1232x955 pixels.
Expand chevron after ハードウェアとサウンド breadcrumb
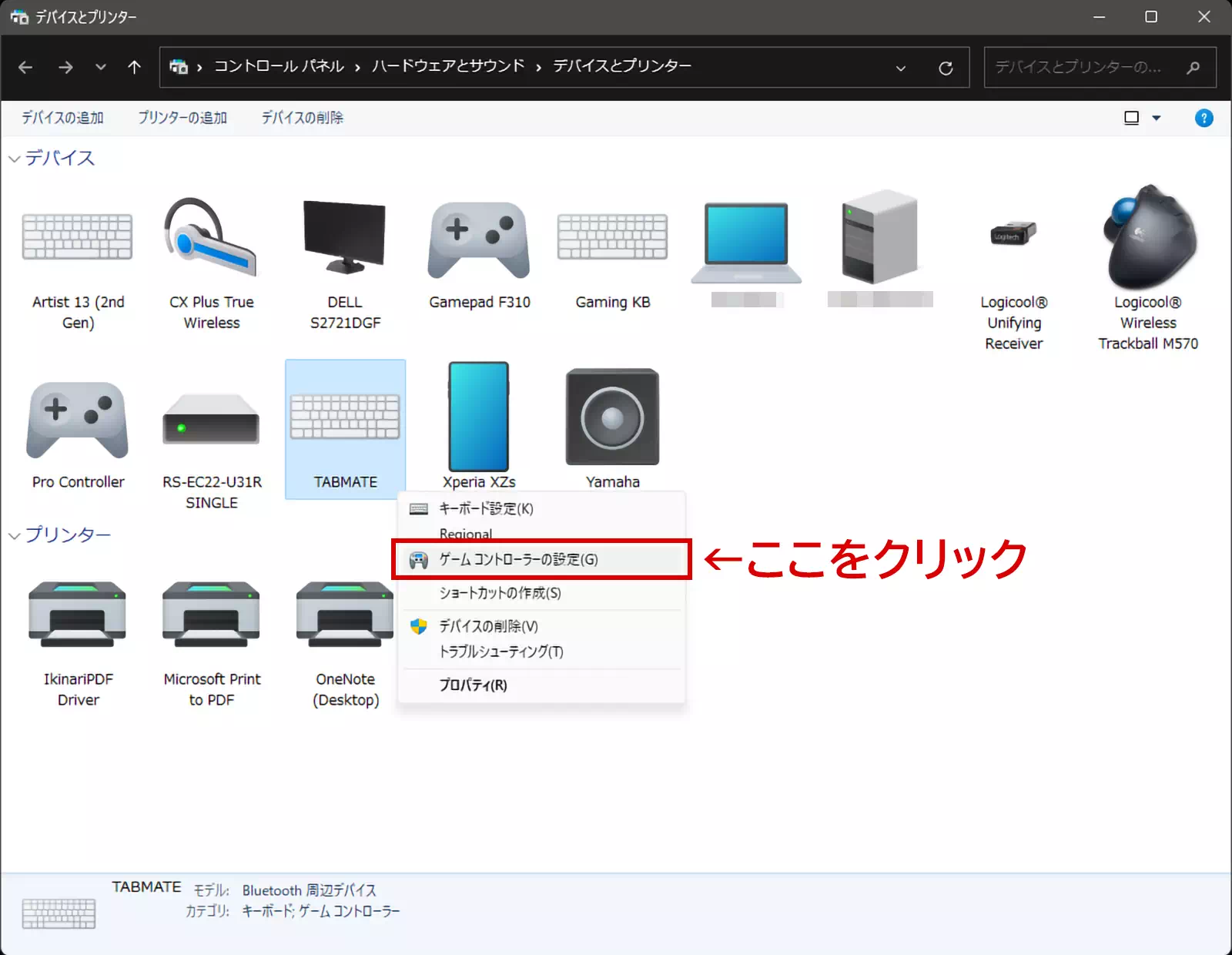point(538,67)
